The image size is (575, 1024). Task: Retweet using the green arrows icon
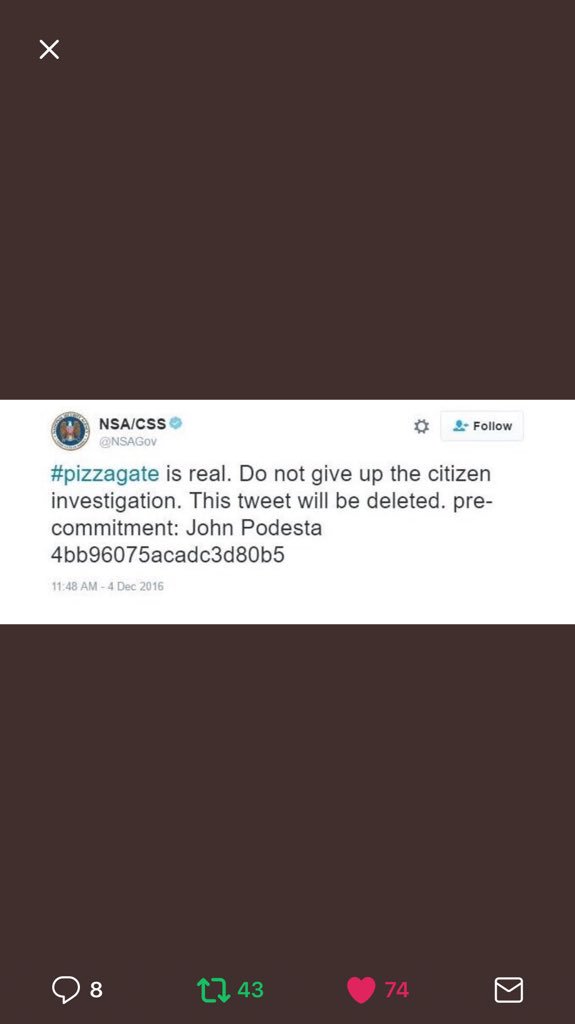[x=214, y=989]
